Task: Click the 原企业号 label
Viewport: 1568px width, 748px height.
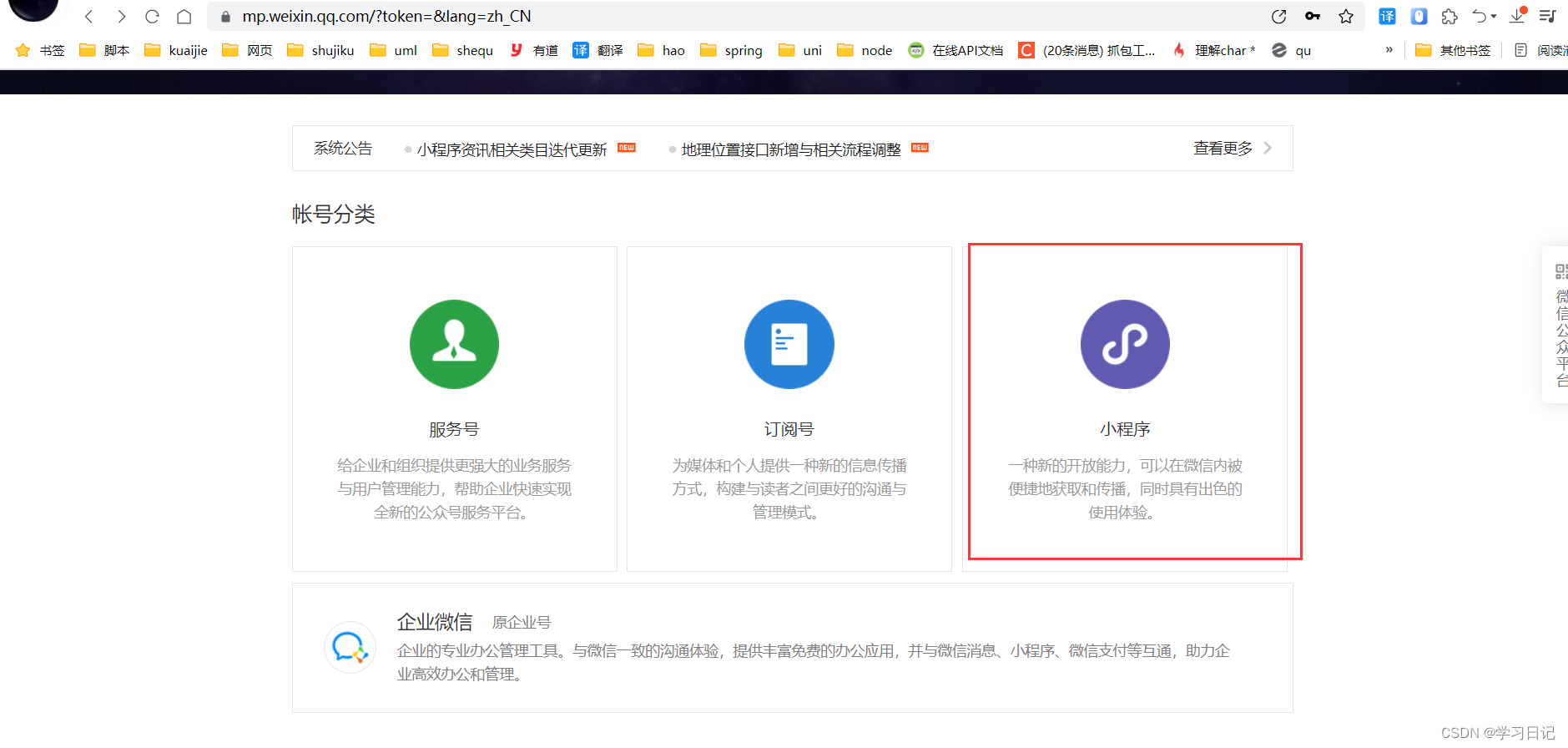Action: tap(522, 623)
